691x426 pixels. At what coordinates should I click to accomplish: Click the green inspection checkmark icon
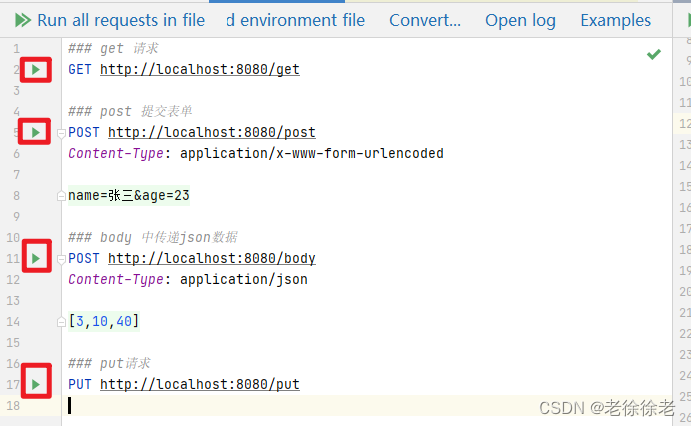654,54
